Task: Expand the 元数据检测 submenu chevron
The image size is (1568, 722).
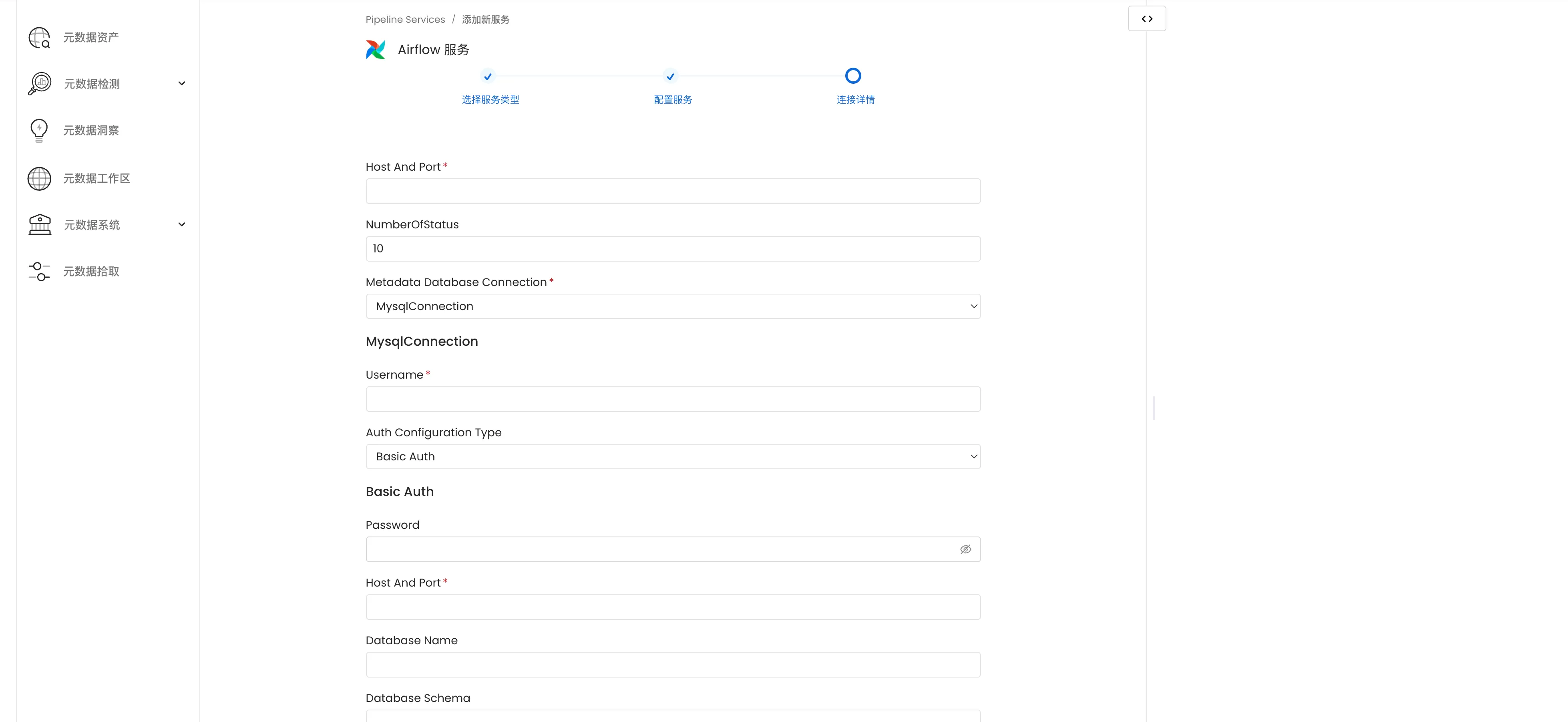Action: coord(181,83)
